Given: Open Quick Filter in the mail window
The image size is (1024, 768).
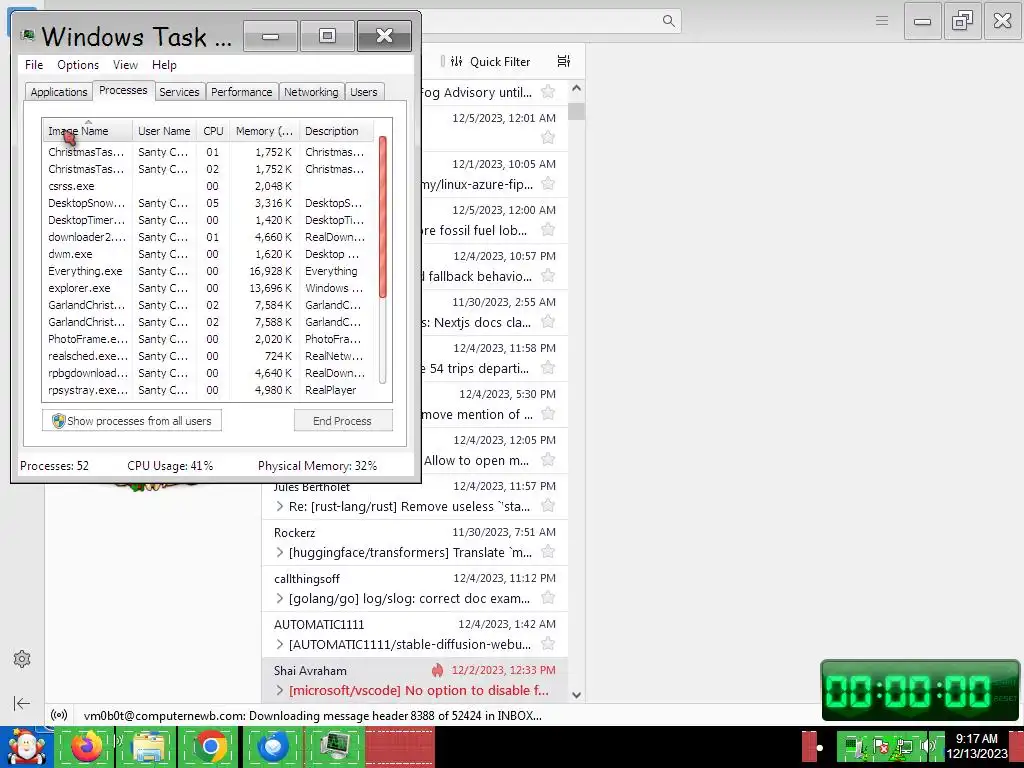Looking at the screenshot, I should tap(491, 61).
